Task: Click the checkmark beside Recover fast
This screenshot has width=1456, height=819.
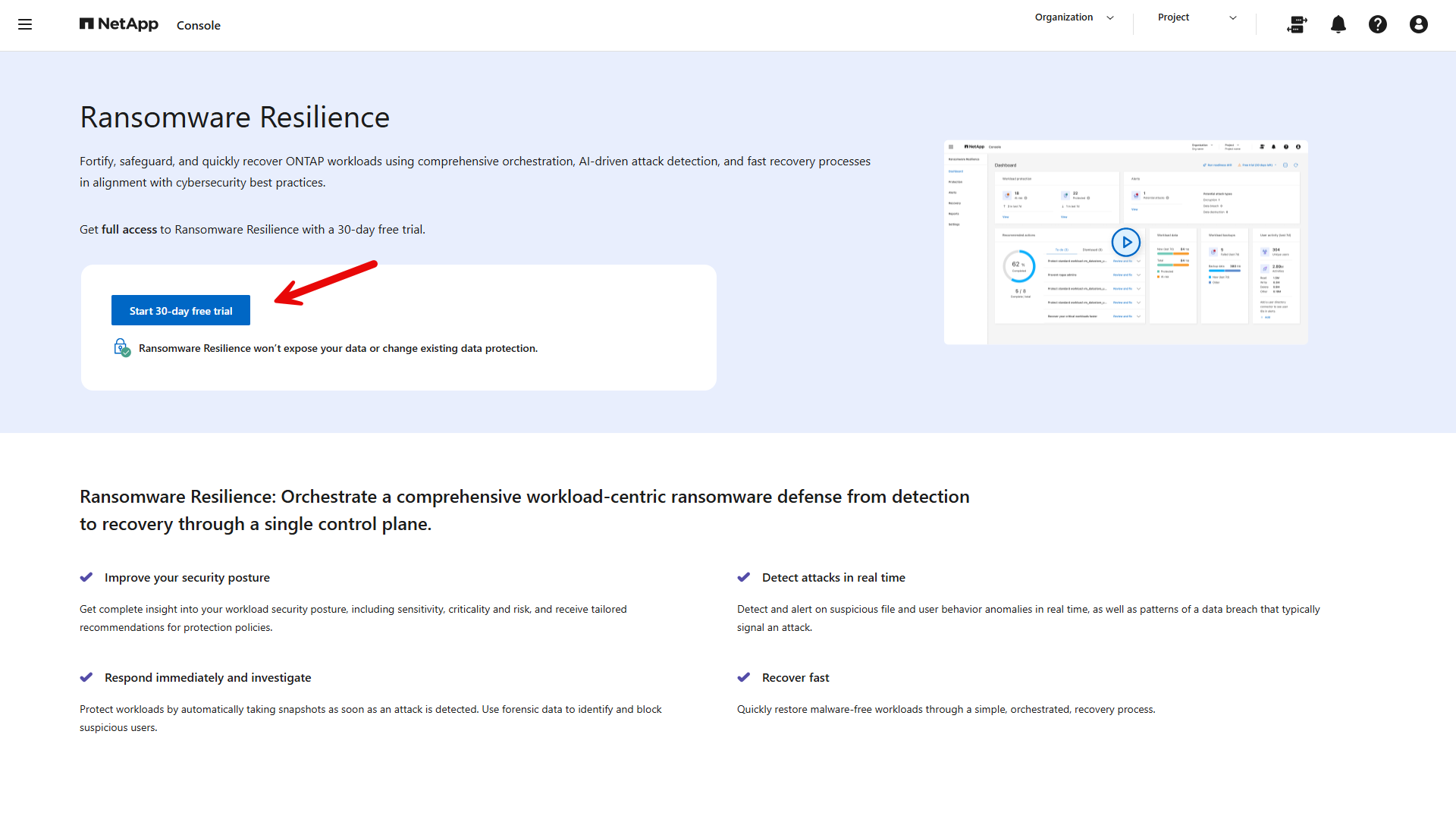Action: [744, 677]
